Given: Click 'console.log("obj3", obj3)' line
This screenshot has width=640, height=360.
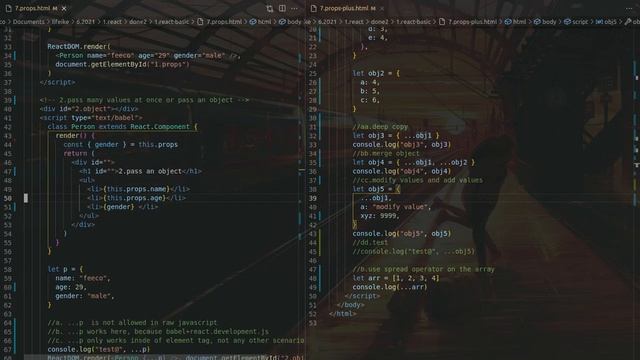Looking at the screenshot, I should [402, 144].
